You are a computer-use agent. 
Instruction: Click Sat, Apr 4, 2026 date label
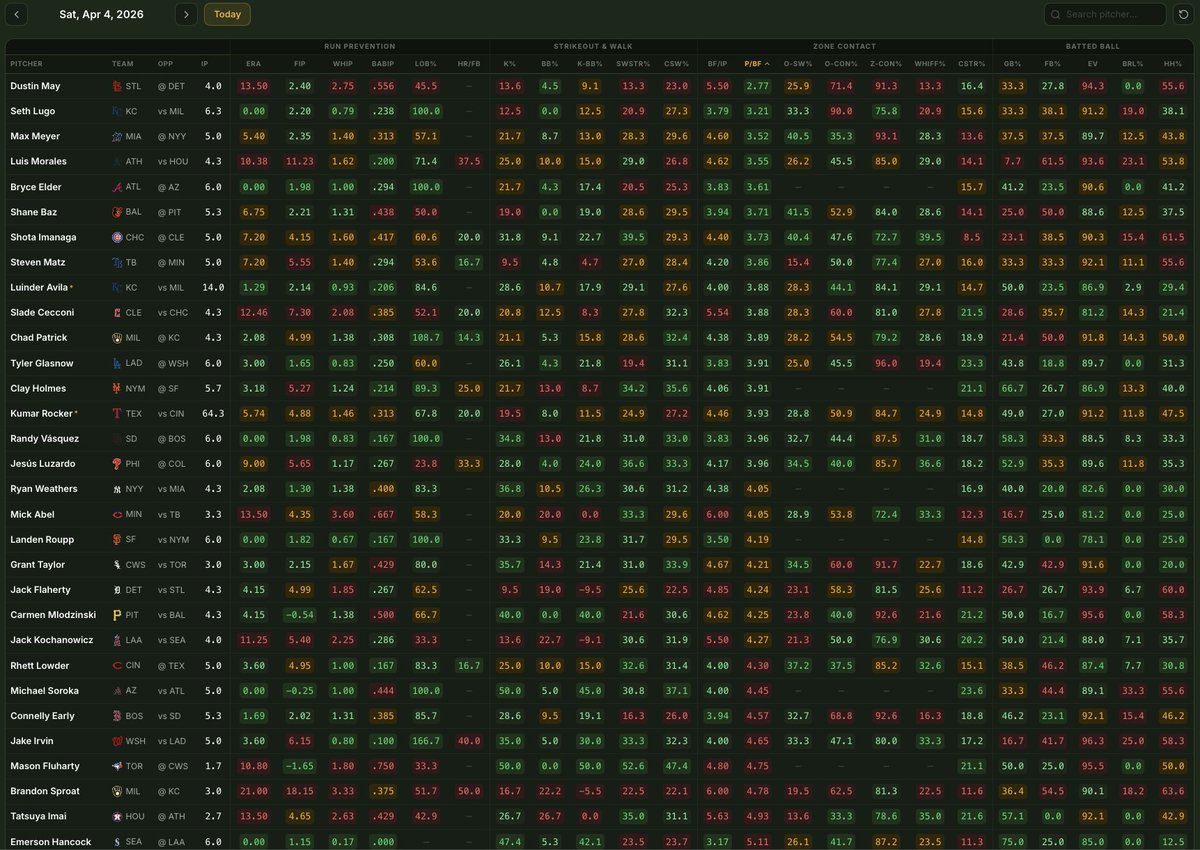coord(101,14)
